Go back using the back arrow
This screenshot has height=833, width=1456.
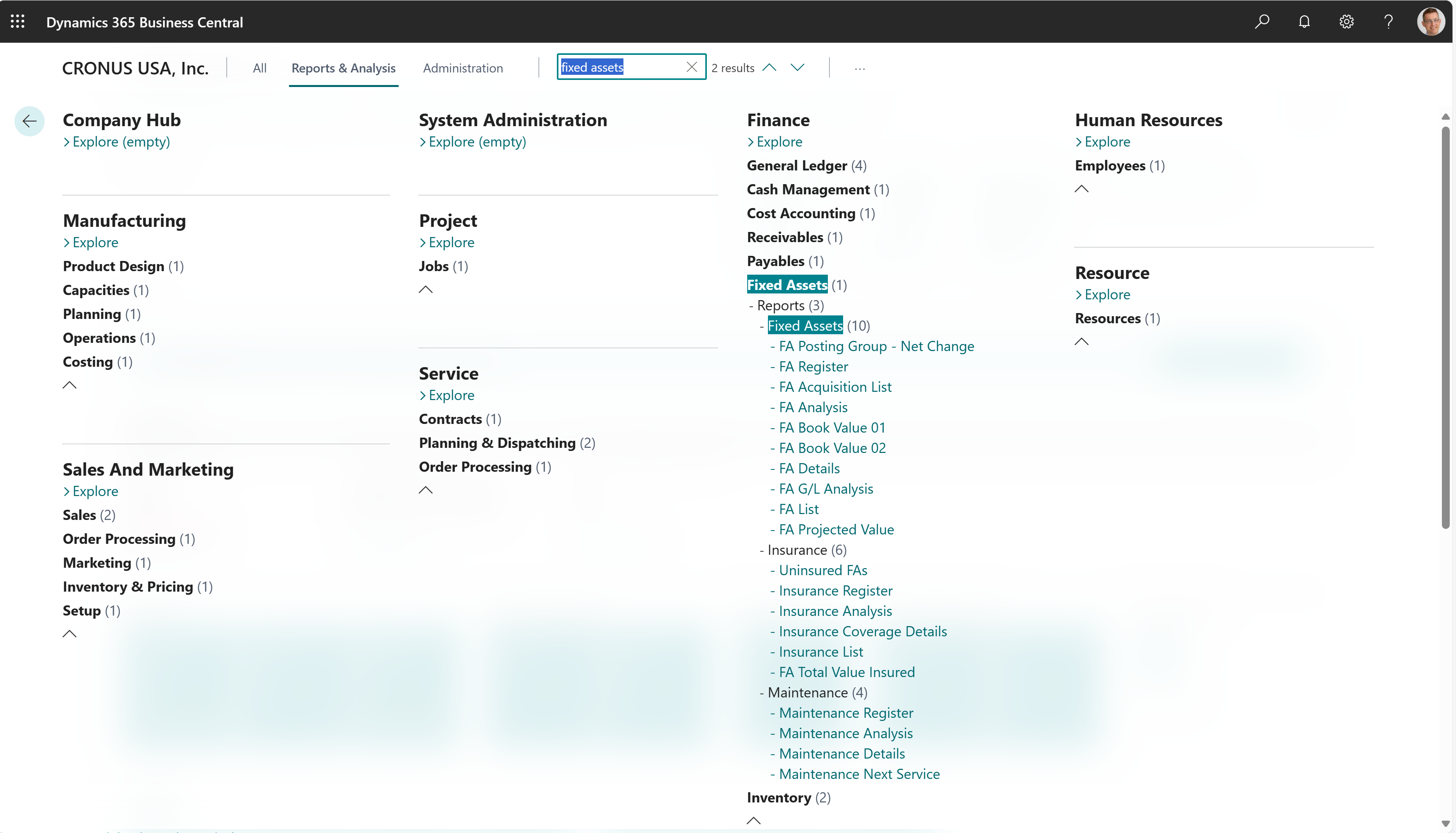pyautogui.click(x=29, y=121)
